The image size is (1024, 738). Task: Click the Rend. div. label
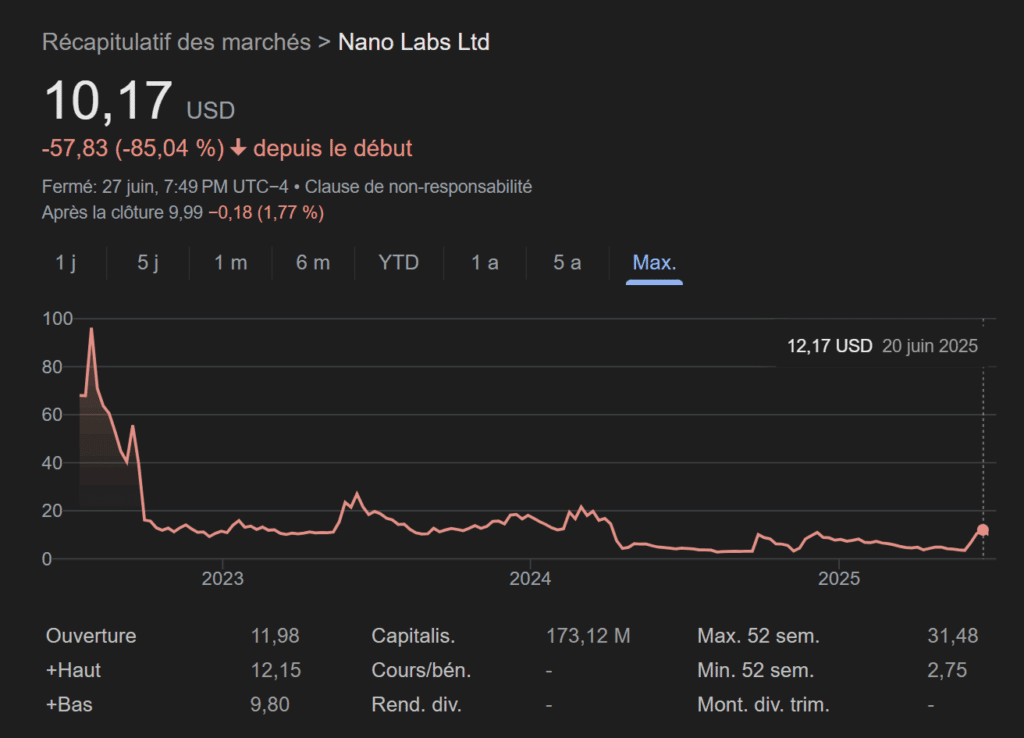point(417,705)
